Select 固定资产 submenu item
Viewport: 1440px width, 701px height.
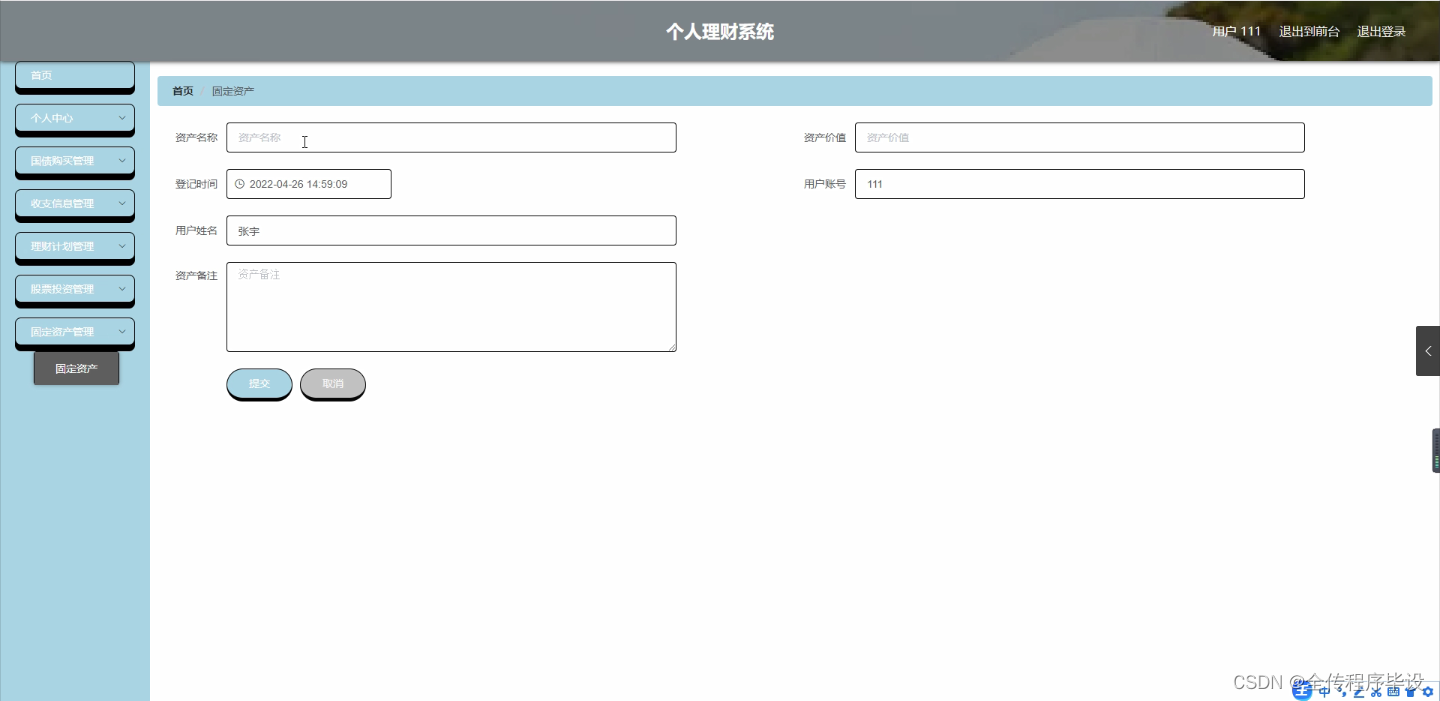tap(76, 368)
